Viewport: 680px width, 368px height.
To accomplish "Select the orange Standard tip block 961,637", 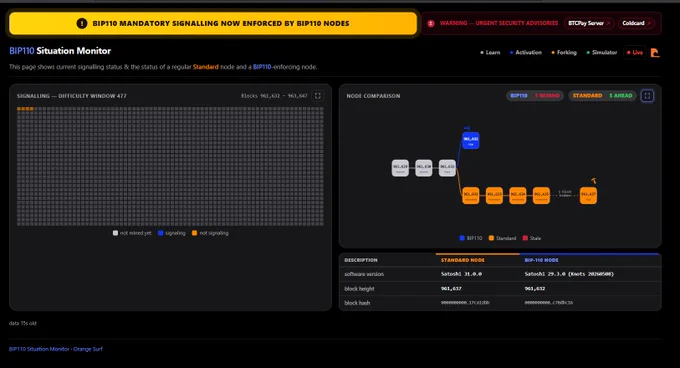I will [588, 195].
